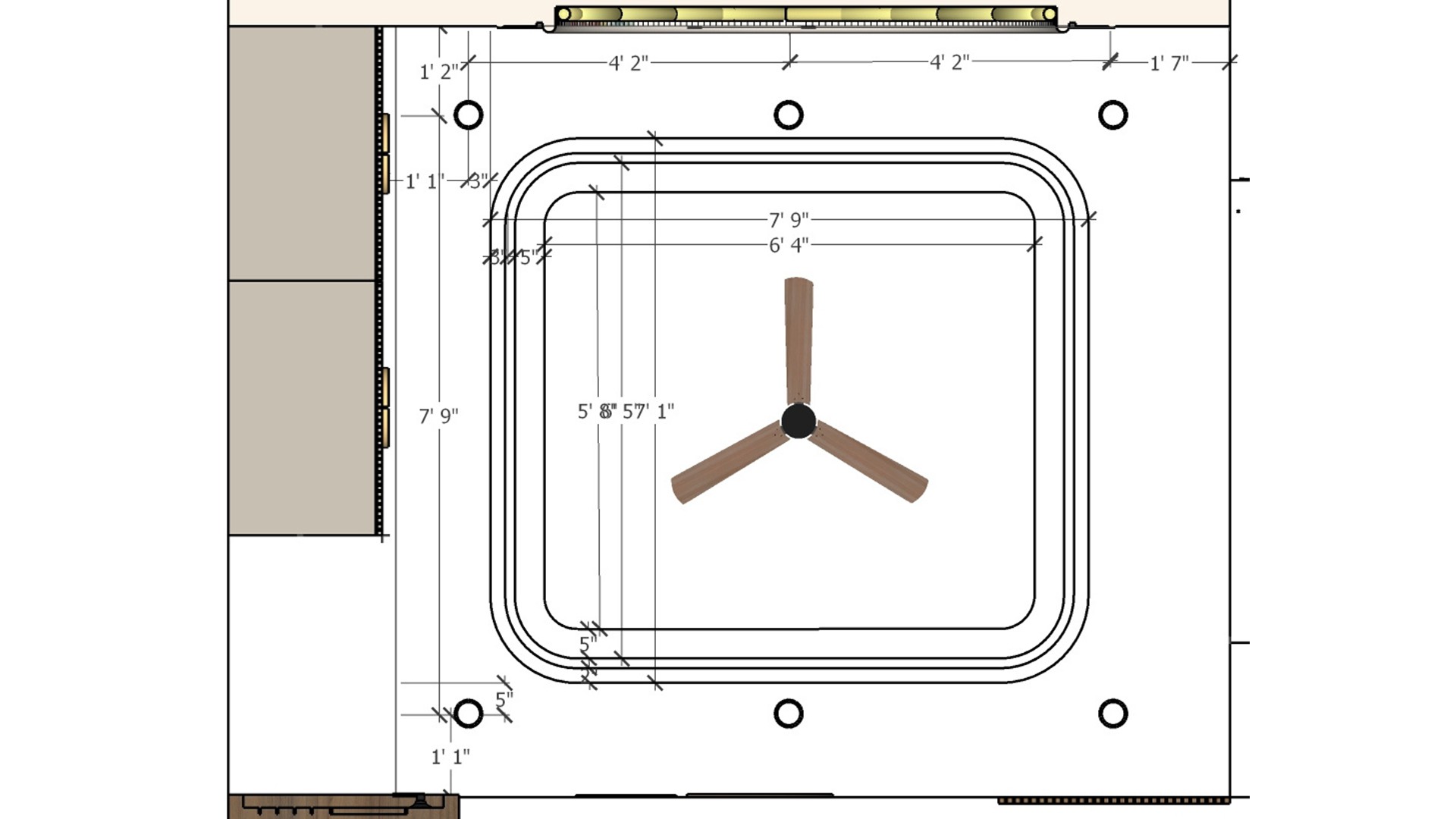This screenshot has width=1456, height=819.
Task: Click the vertical 7' 9" label near the wardrobe
Action: [x=438, y=416]
